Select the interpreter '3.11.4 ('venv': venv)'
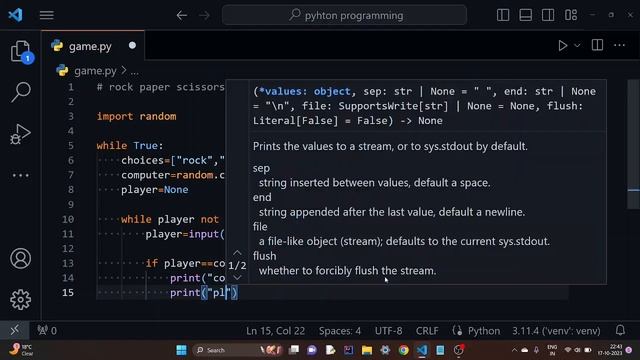 (556, 331)
